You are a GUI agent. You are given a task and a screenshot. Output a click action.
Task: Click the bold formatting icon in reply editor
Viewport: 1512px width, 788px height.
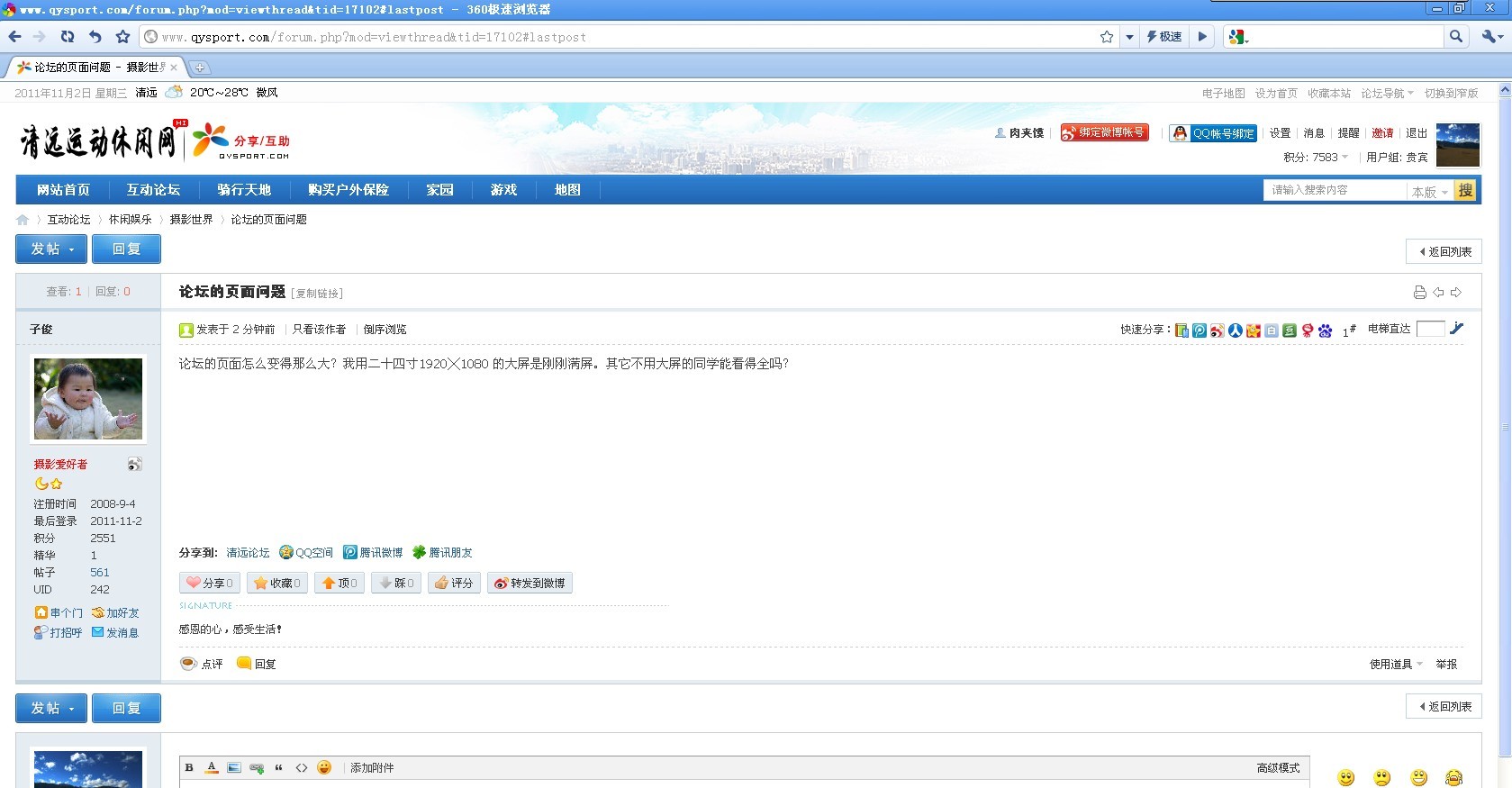(189, 767)
